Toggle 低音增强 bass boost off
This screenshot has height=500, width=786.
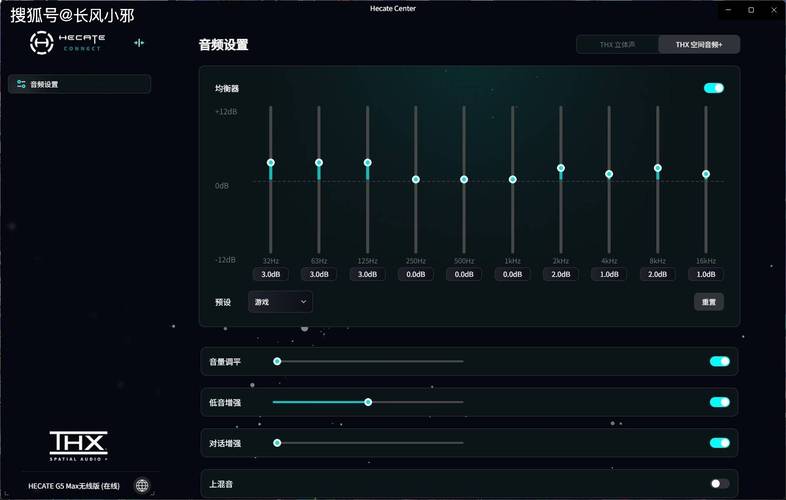click(719, 402)
